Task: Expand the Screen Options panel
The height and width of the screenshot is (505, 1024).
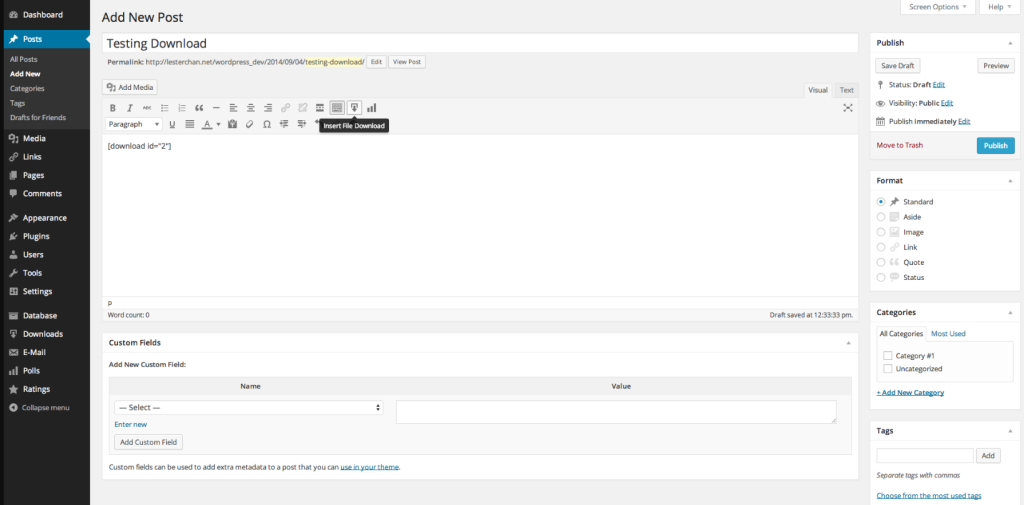Action: pos(938,7)
